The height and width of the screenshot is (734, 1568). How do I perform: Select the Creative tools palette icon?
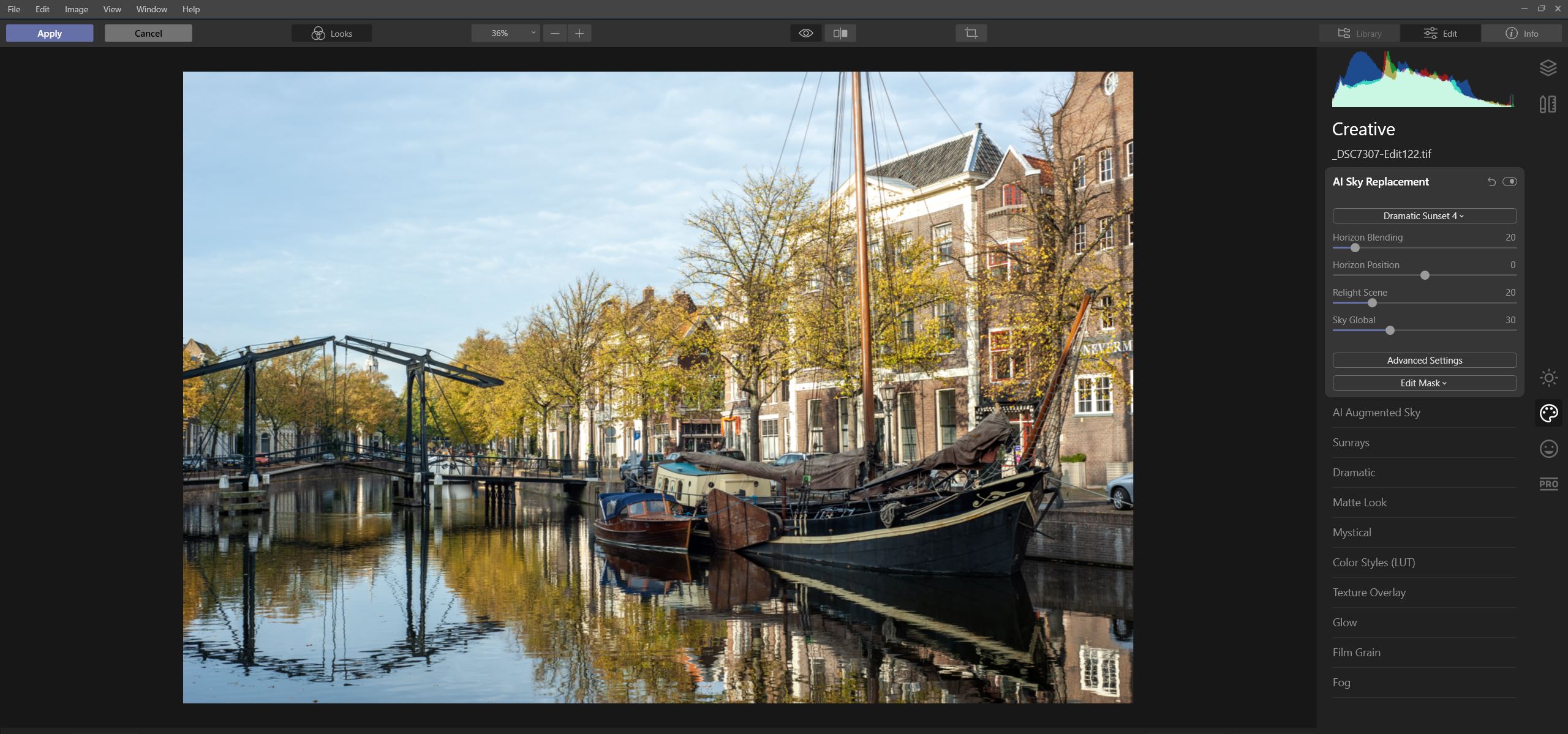coord(1549,413)
